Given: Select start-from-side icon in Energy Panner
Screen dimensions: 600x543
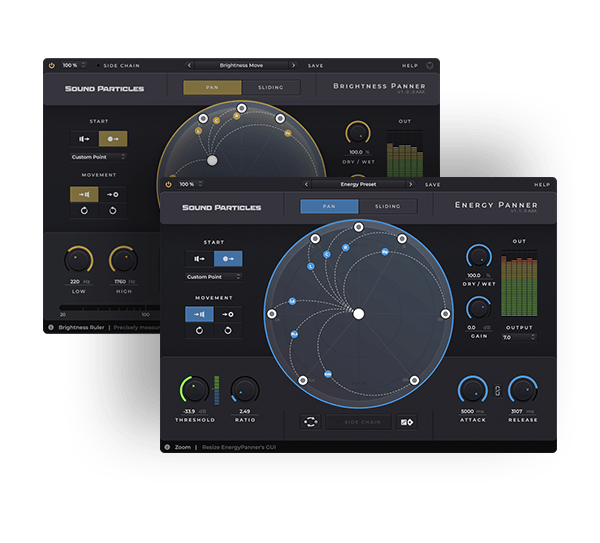Looking at the screenshot, I should [x=199, y=258].
